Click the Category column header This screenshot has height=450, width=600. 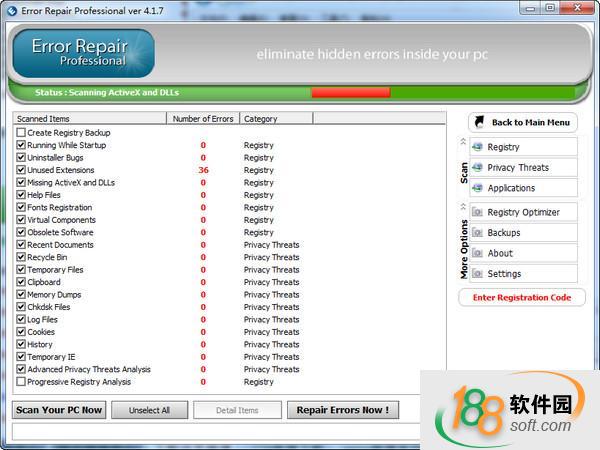click(275, 119)
